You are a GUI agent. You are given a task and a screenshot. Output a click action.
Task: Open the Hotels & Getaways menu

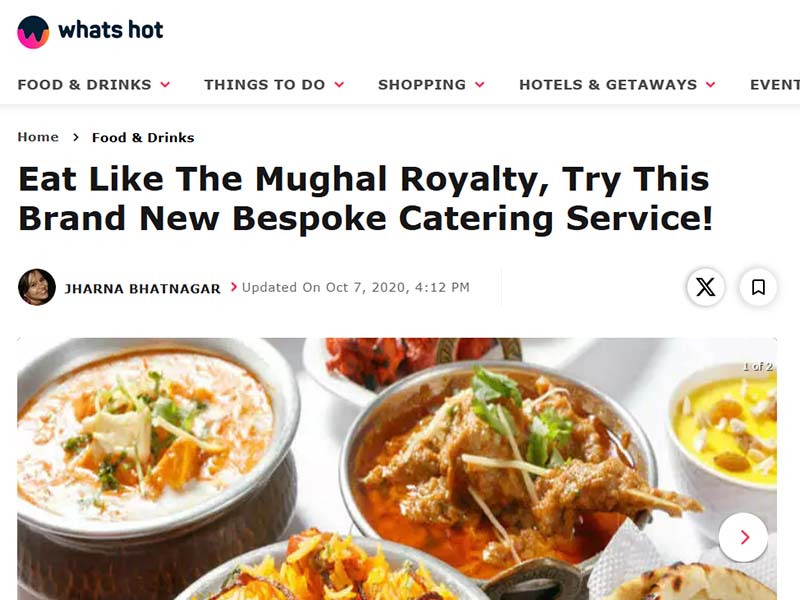click(x=608, y=85)
